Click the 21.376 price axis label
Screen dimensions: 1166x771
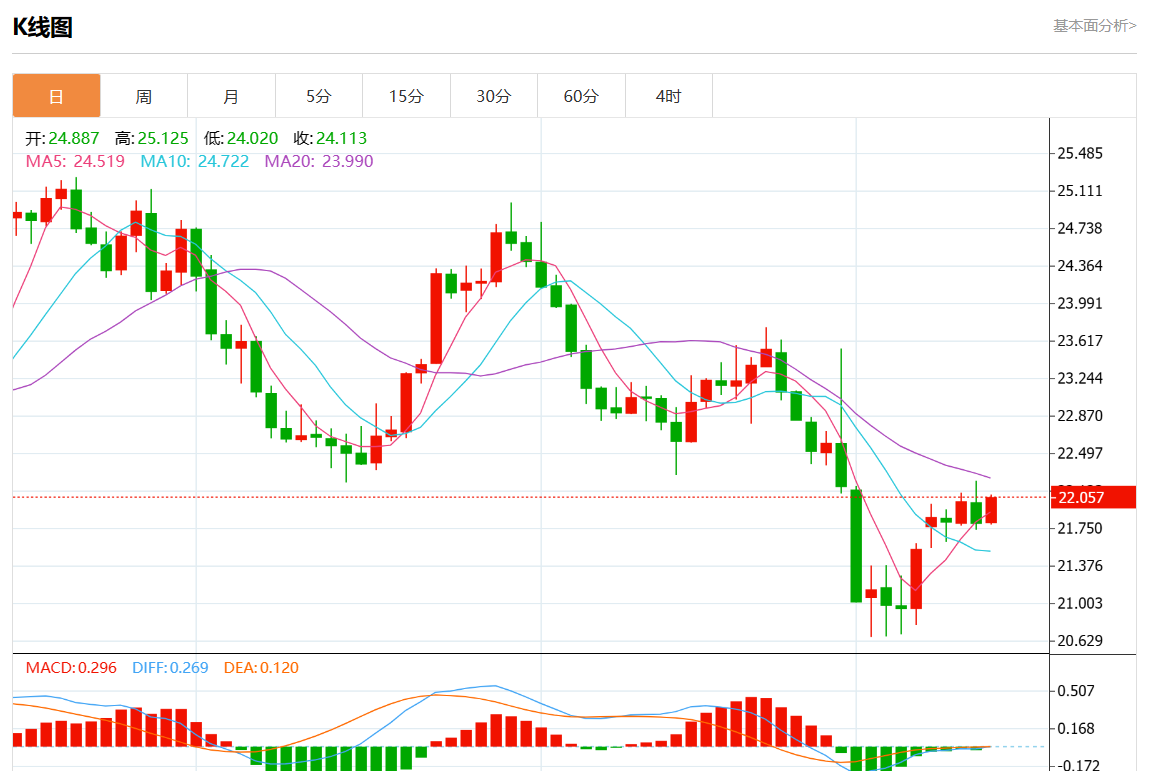tap(1080, 566)
